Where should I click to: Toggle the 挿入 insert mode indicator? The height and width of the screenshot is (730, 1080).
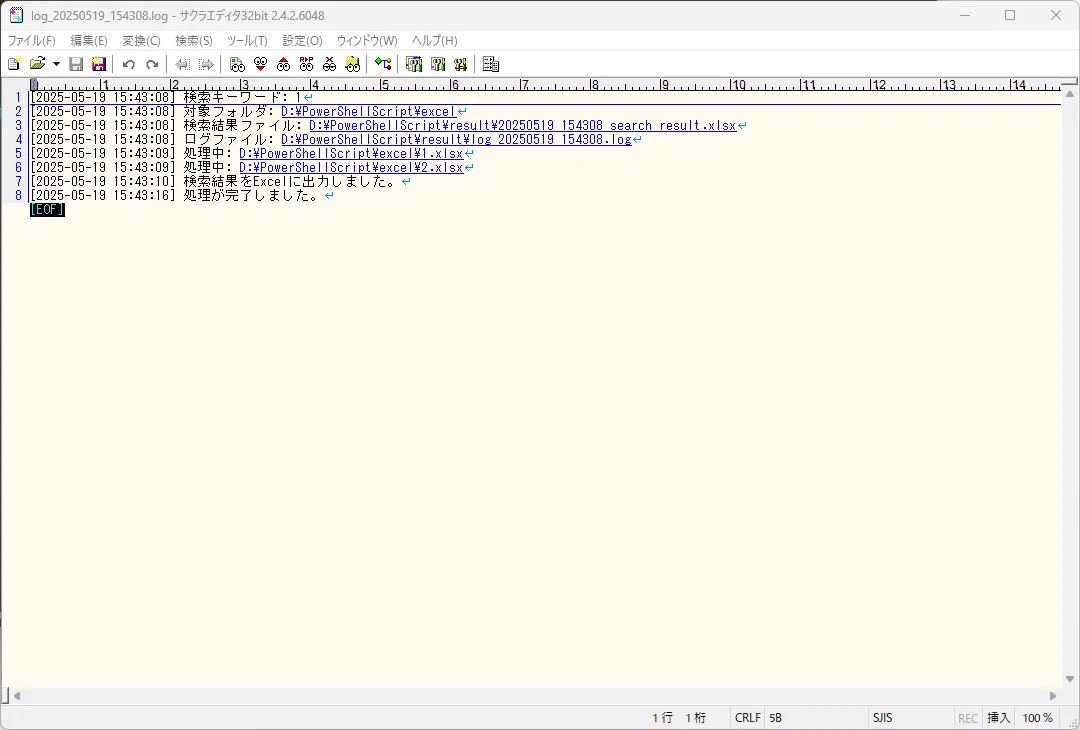pyautogui.click(x=999, y=718)
